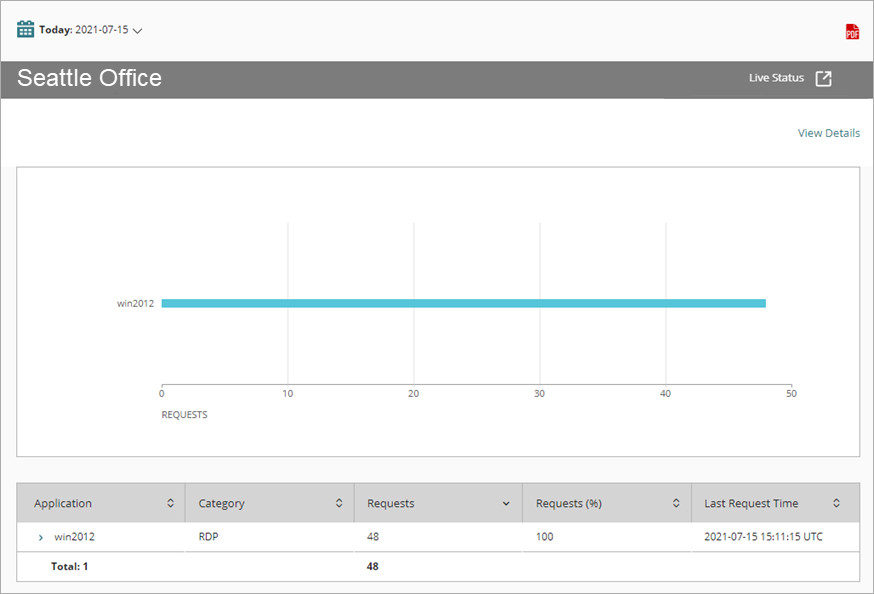Click the Category column header label
The image size is (874, 594).
point(221,503)
